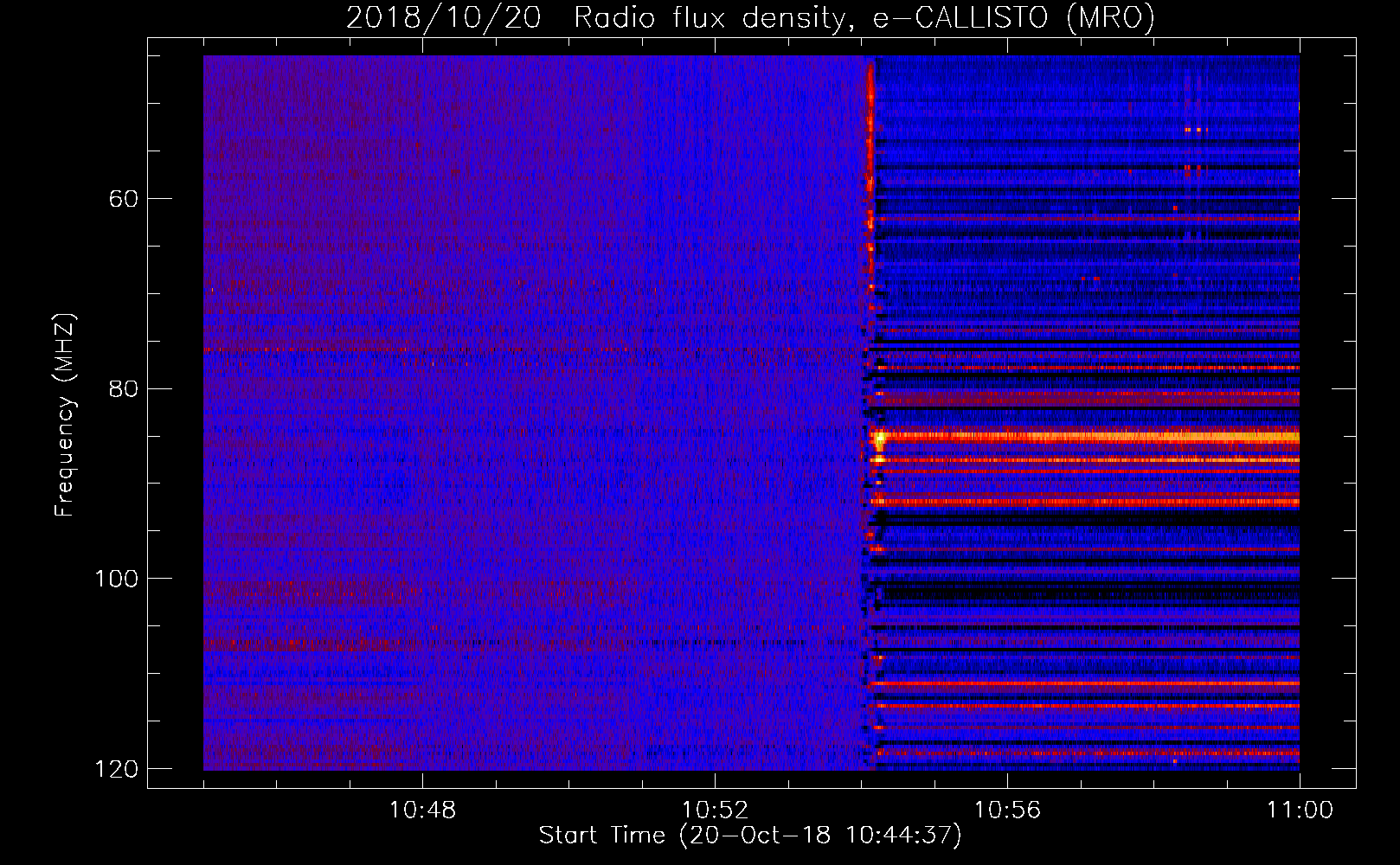This screenshot has width=1400, height=865.
Task: Select the '10:56' time axis label
Action: tap(1007, 811)
